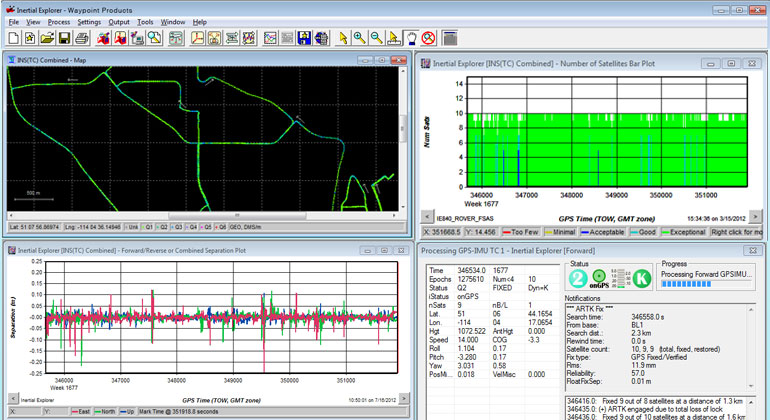This screenshot has width=770, height=420.
Task: Click the East legend entry in separation plot
Action: (x=81, y=412)
